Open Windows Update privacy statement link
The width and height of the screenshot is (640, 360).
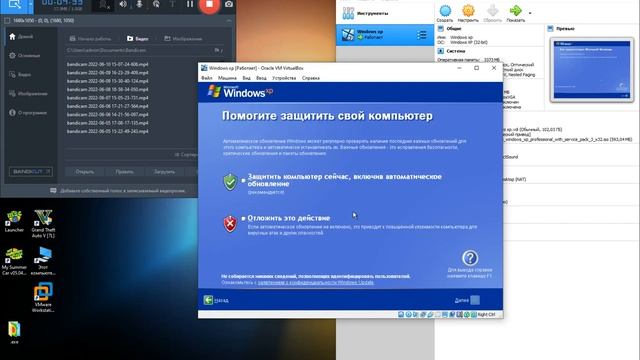click(x=316, y=282)
